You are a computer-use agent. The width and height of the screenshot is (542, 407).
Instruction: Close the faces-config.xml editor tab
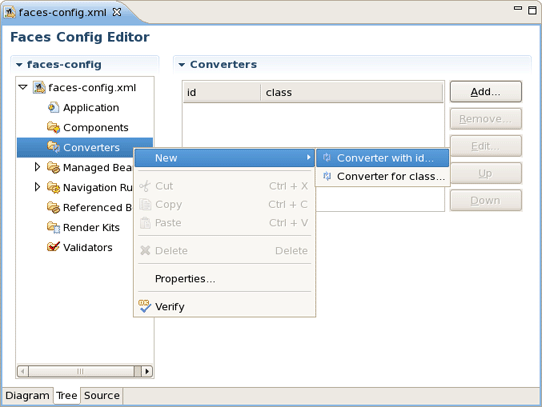pos(117,12)
